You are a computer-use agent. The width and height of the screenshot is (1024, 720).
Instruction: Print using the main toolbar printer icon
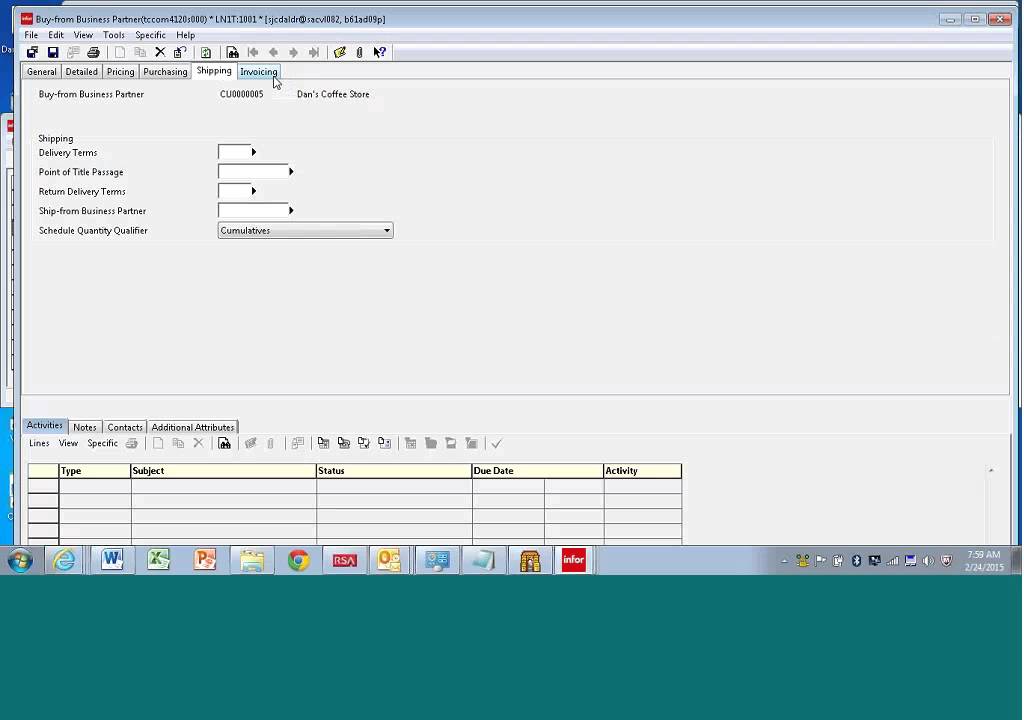93,52
